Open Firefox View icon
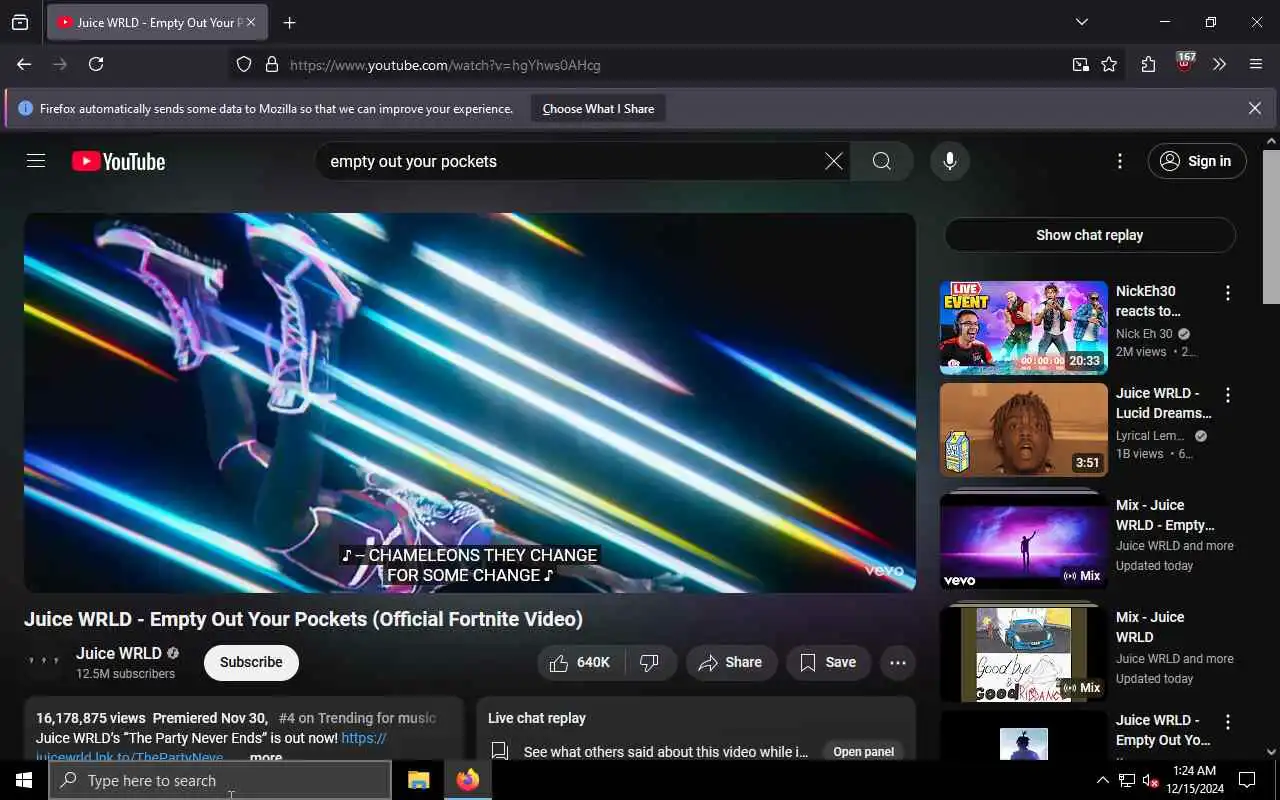1280x800 pixels. (20, 22)
